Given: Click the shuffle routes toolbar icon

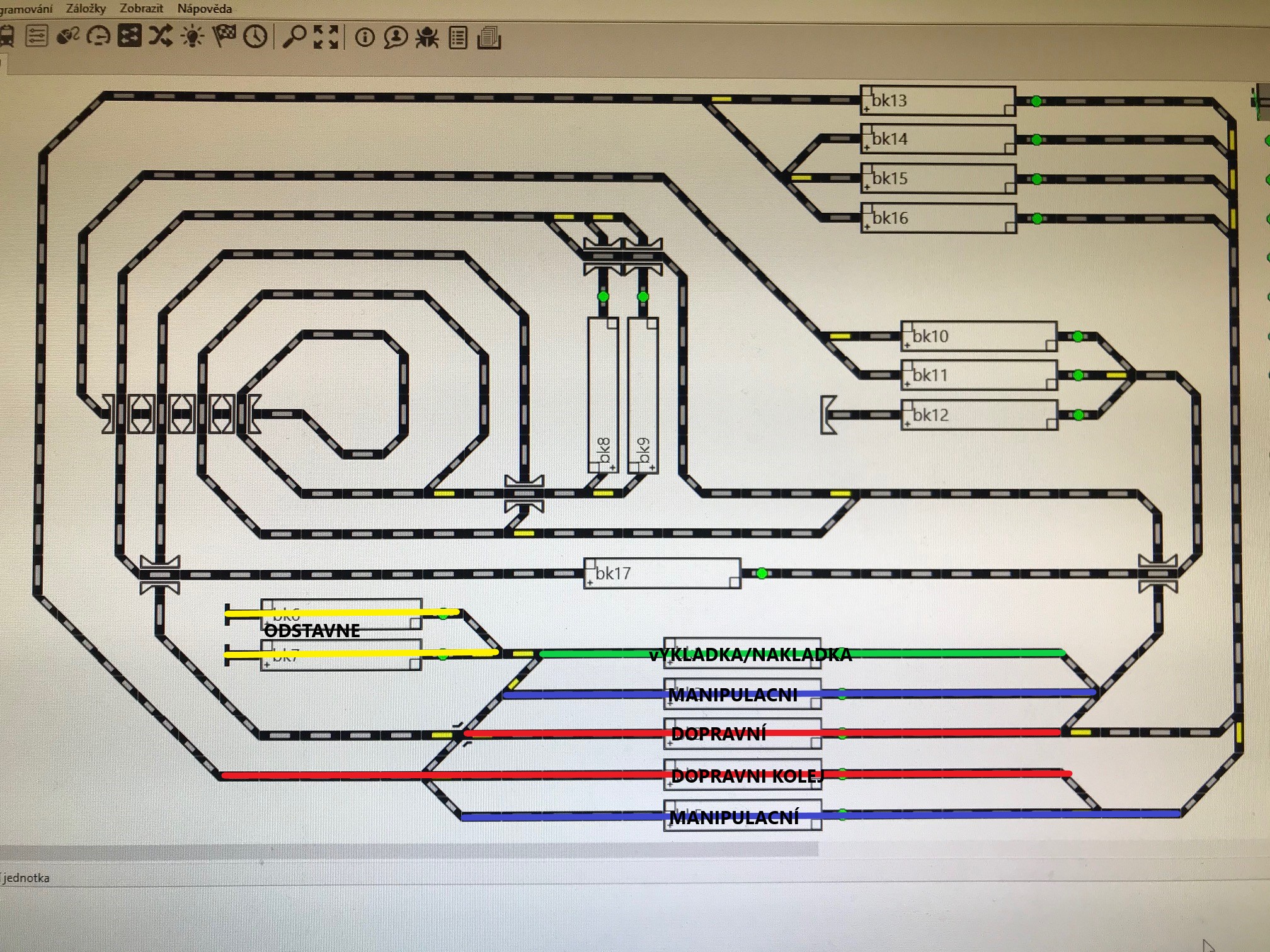Looking at the screenshot, I should [161, 36].
